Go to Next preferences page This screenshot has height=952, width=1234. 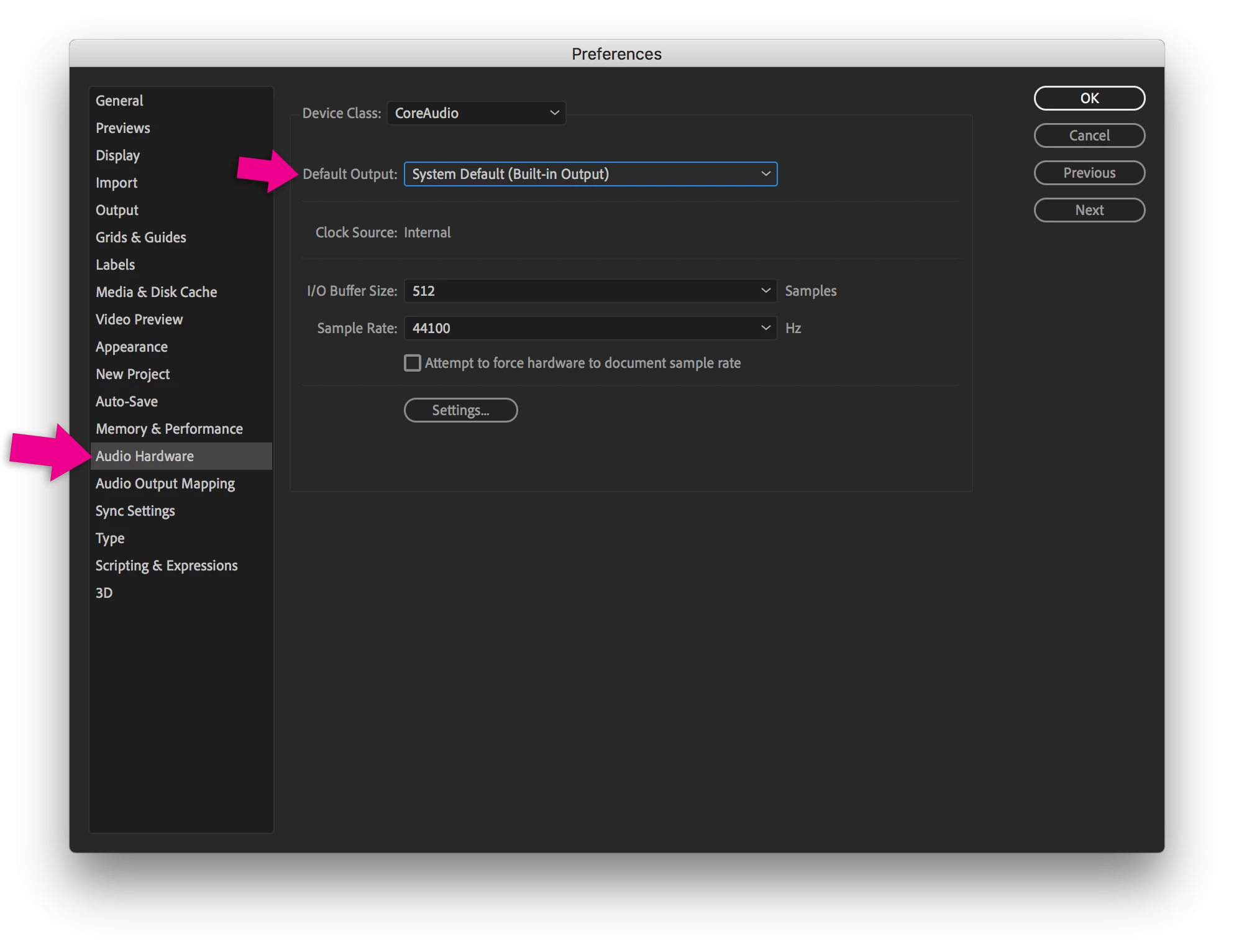1089,210
